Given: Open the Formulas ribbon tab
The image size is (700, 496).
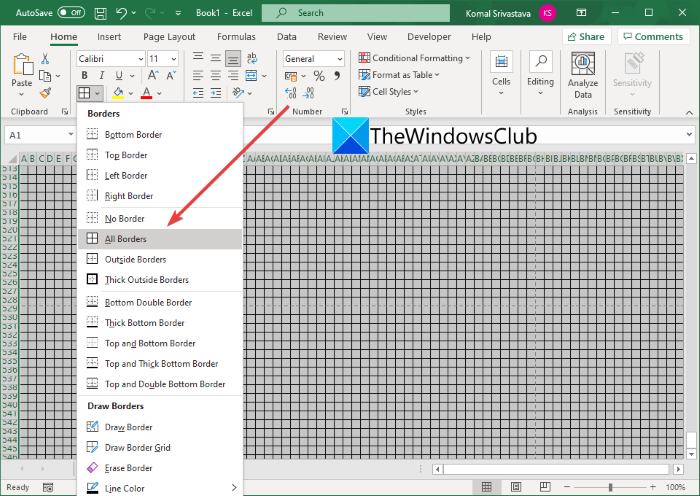Looking at the screenshot, I should coord(236,37).
